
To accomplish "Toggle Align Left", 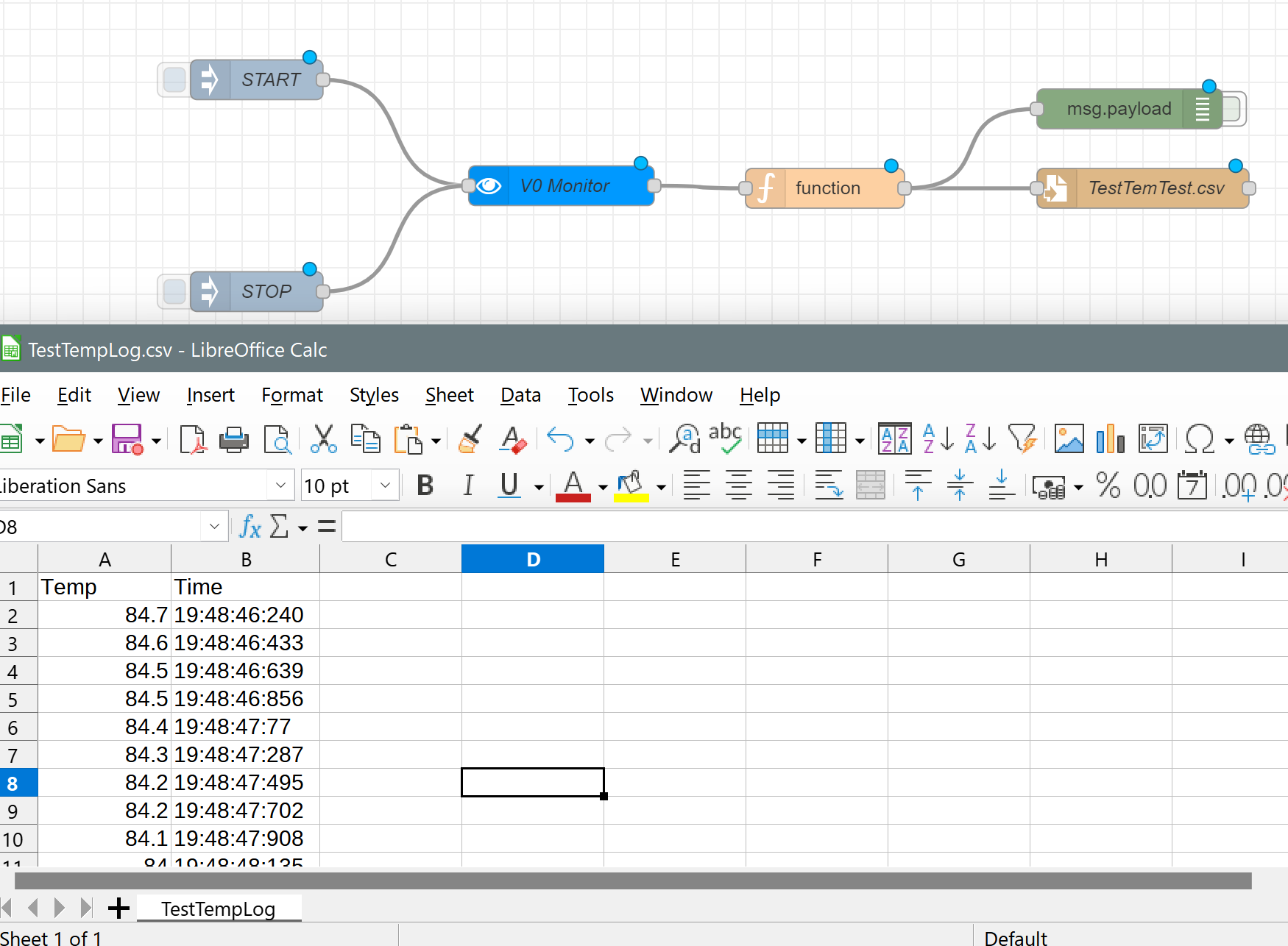I will (x=696, y=486).
